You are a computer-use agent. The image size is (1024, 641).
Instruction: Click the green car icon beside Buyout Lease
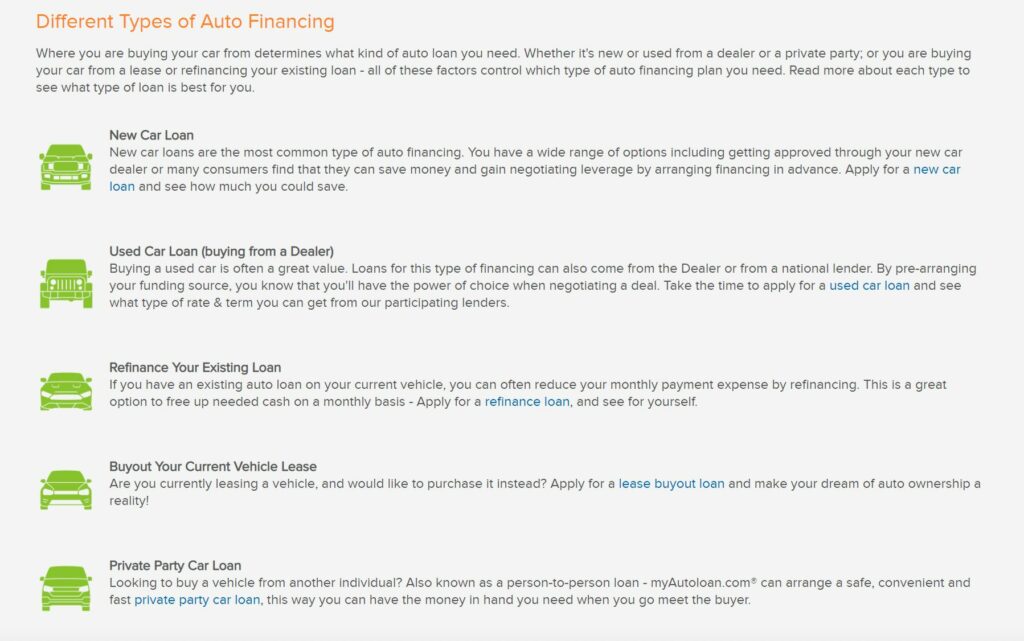[x=65, y=490]
